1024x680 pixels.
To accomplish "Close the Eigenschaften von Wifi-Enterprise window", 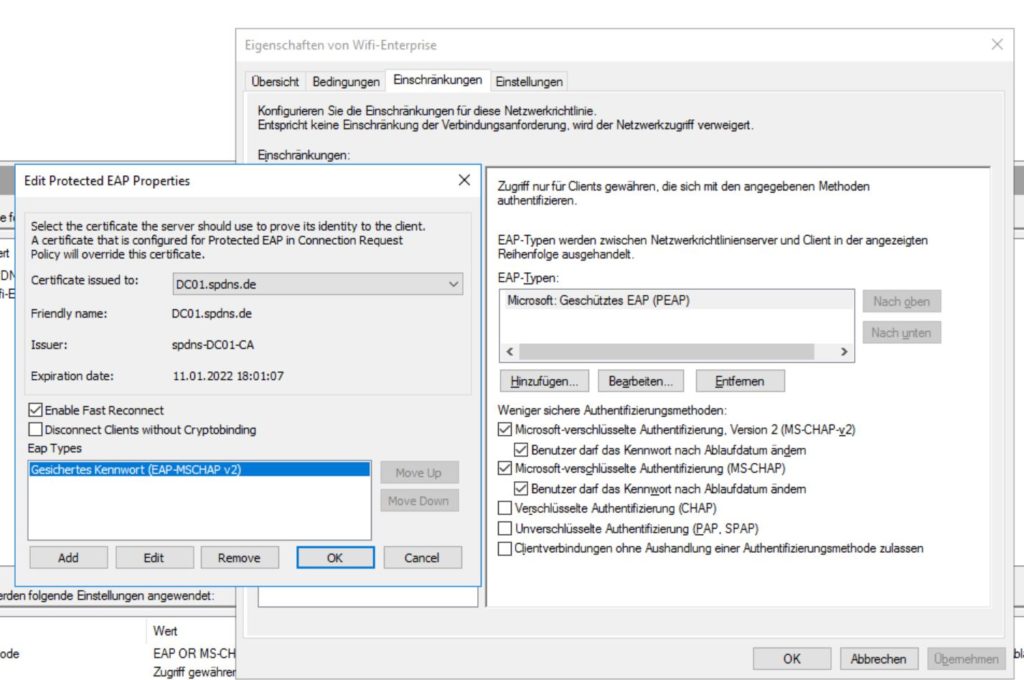I will coord(996,45).
